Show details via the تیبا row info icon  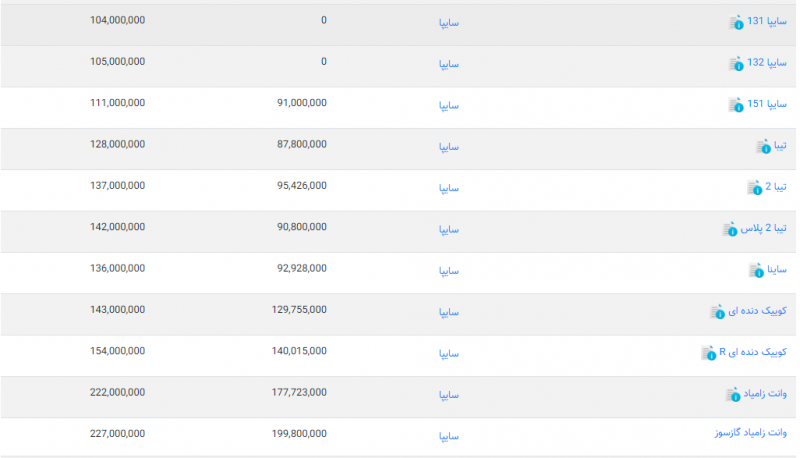point(764,147)
